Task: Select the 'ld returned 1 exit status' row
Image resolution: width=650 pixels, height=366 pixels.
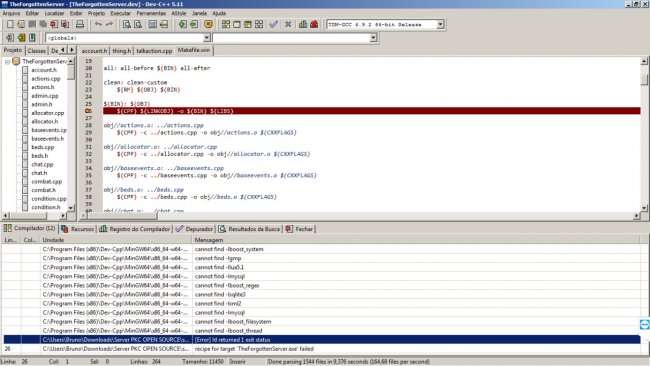Action: click(x=321, y=339)
